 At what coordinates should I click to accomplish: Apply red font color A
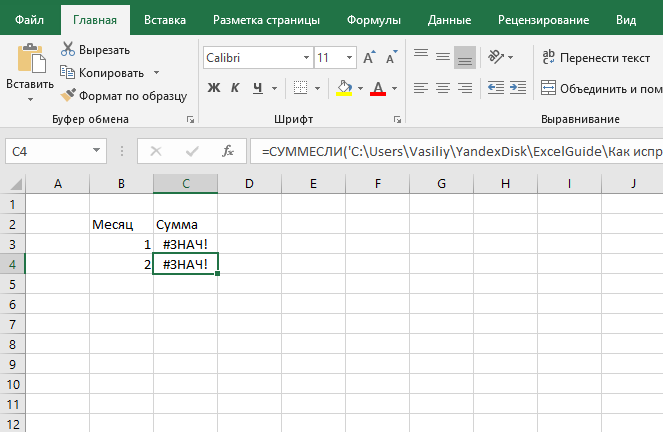pos(378,88)
